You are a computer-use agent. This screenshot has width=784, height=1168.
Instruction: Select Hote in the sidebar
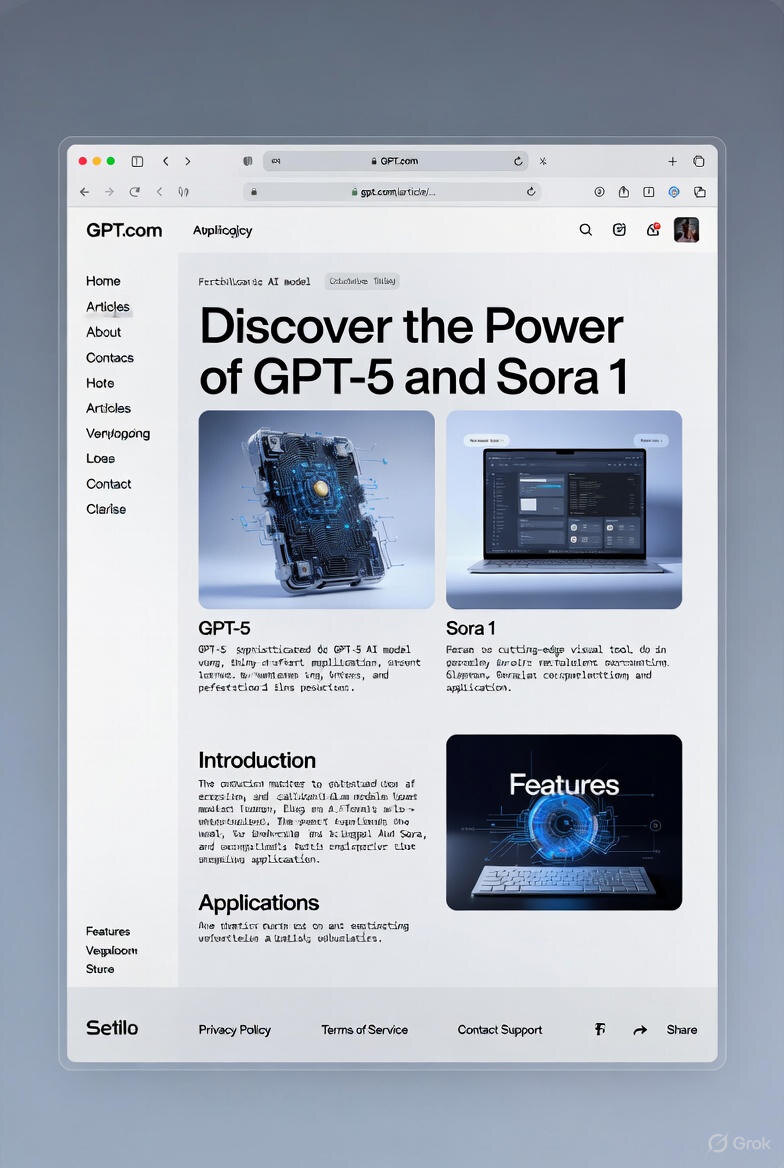[100, 383]
